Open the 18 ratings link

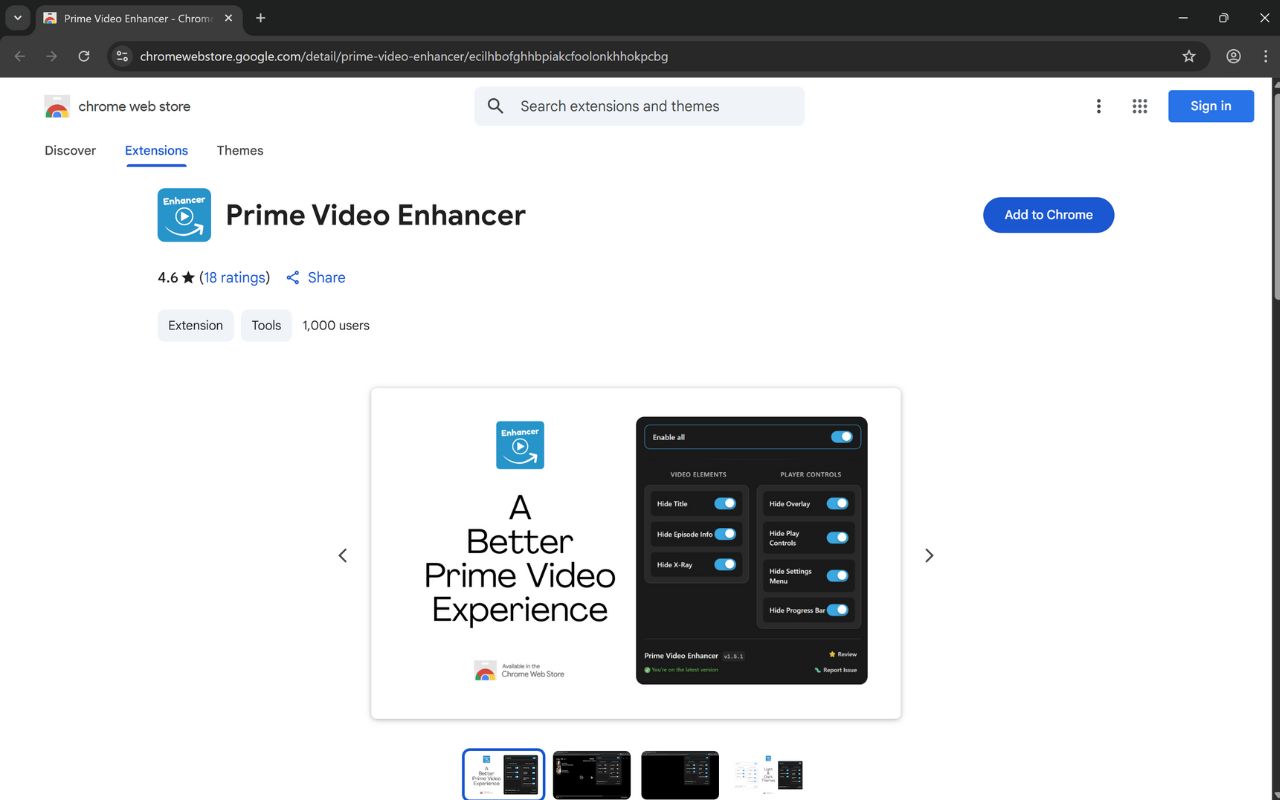235,278
